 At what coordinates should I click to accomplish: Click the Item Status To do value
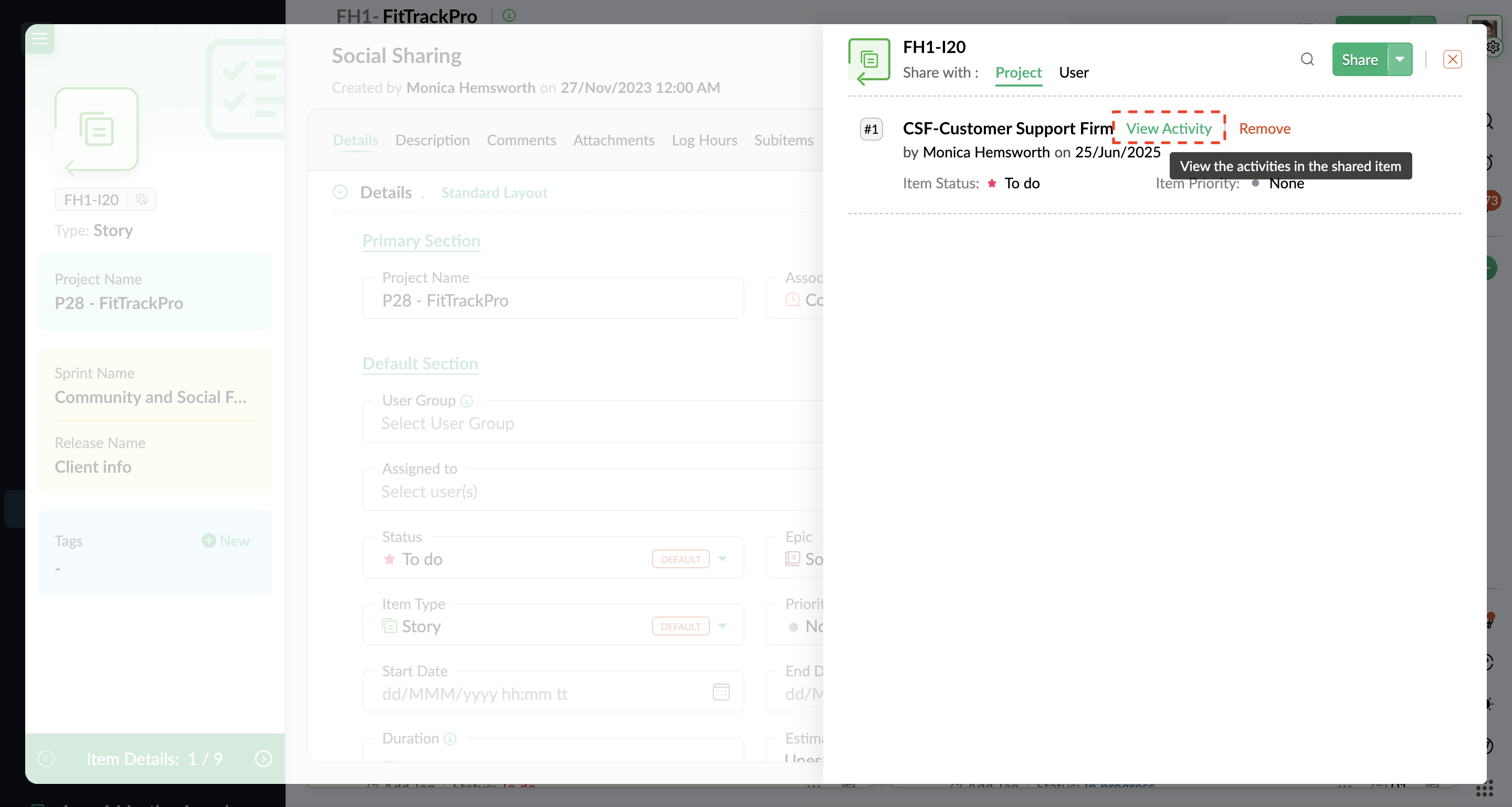point(1022,183)
